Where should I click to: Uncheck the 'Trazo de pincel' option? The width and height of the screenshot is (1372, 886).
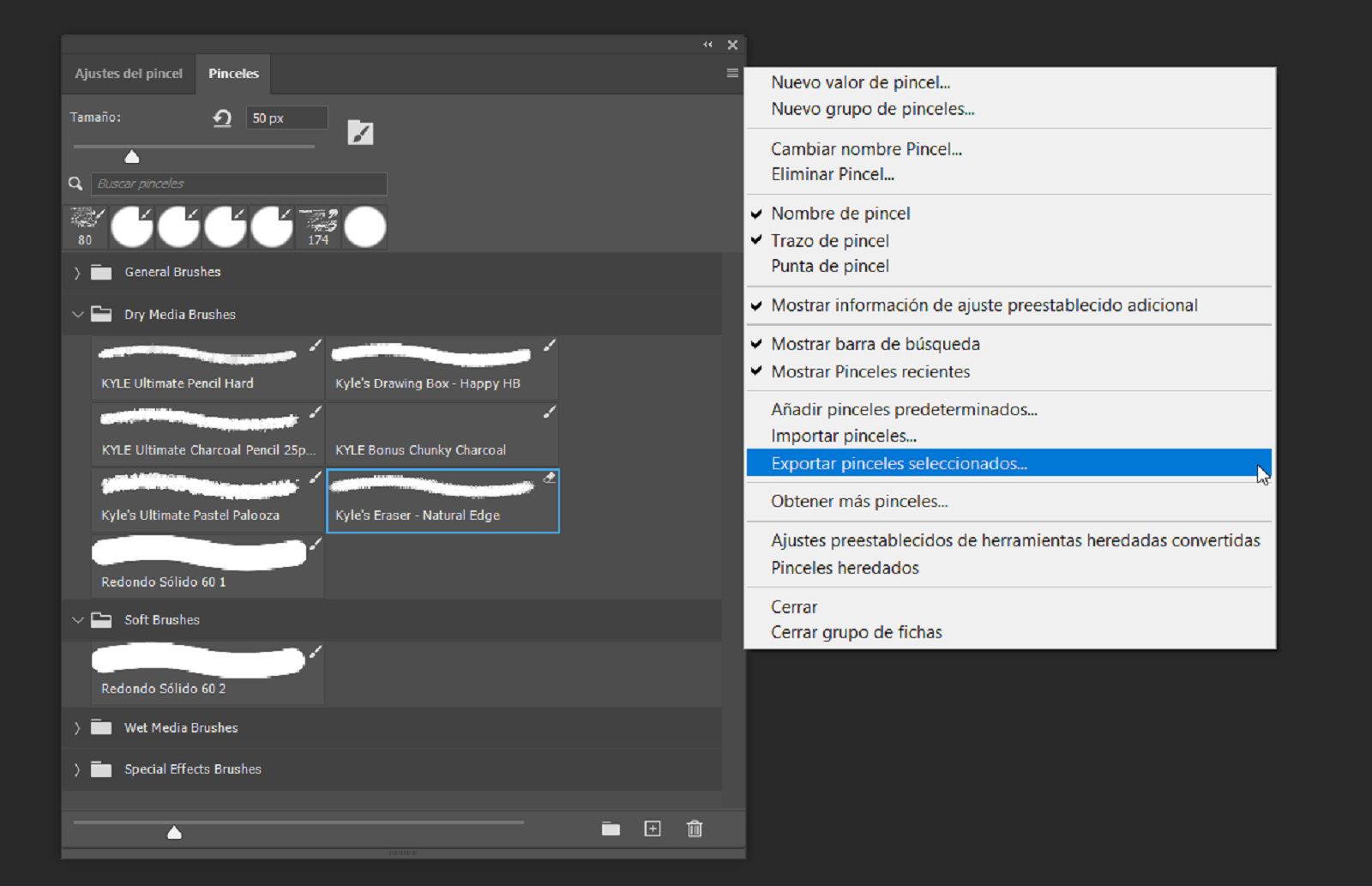[829, 241]
